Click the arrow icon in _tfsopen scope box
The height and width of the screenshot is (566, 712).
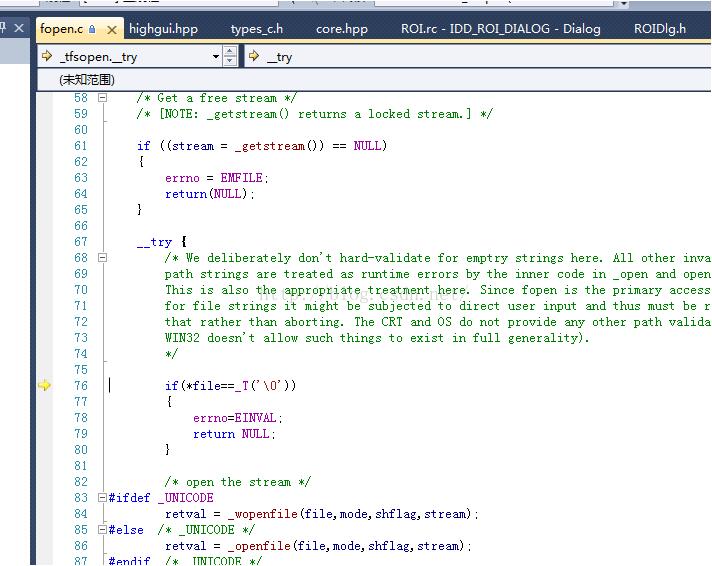tap(47, 57)
